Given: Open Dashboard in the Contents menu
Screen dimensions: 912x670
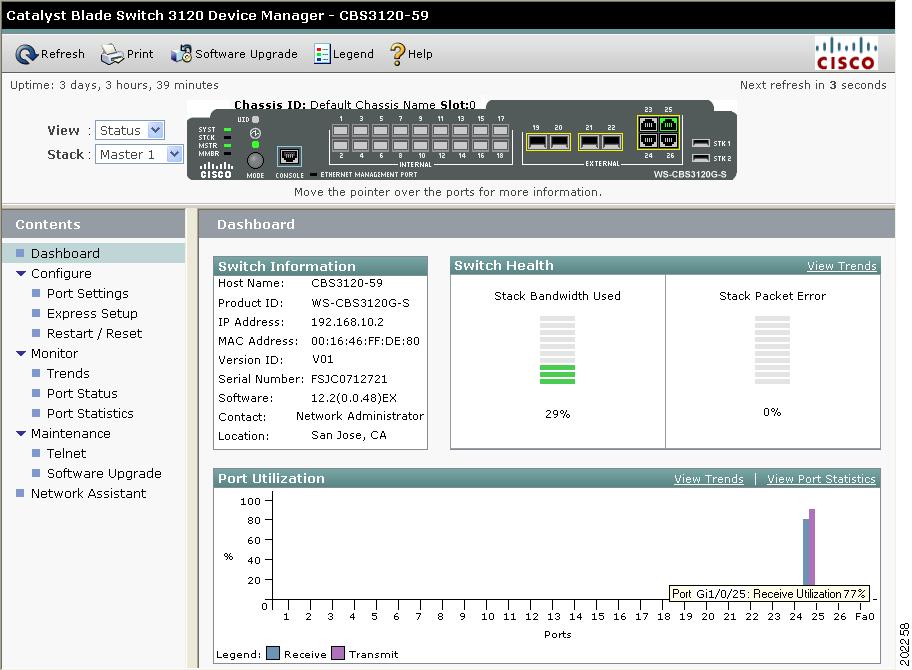Looking at the screenshot, I should click(x=65, y=254).
